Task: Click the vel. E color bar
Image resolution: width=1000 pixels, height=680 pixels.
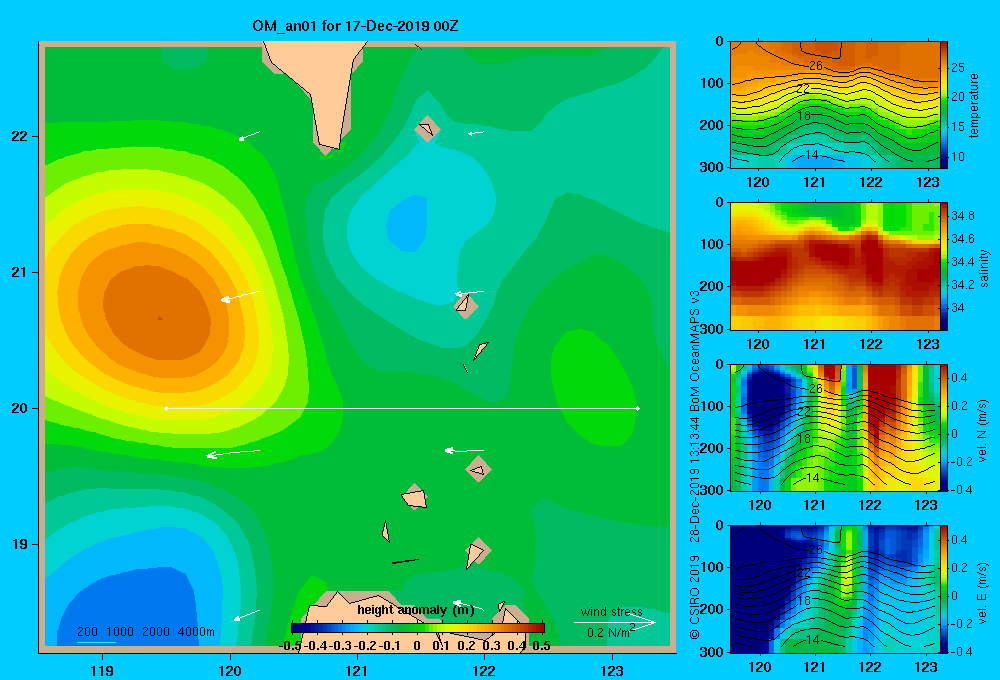Action: pos(944,589)
